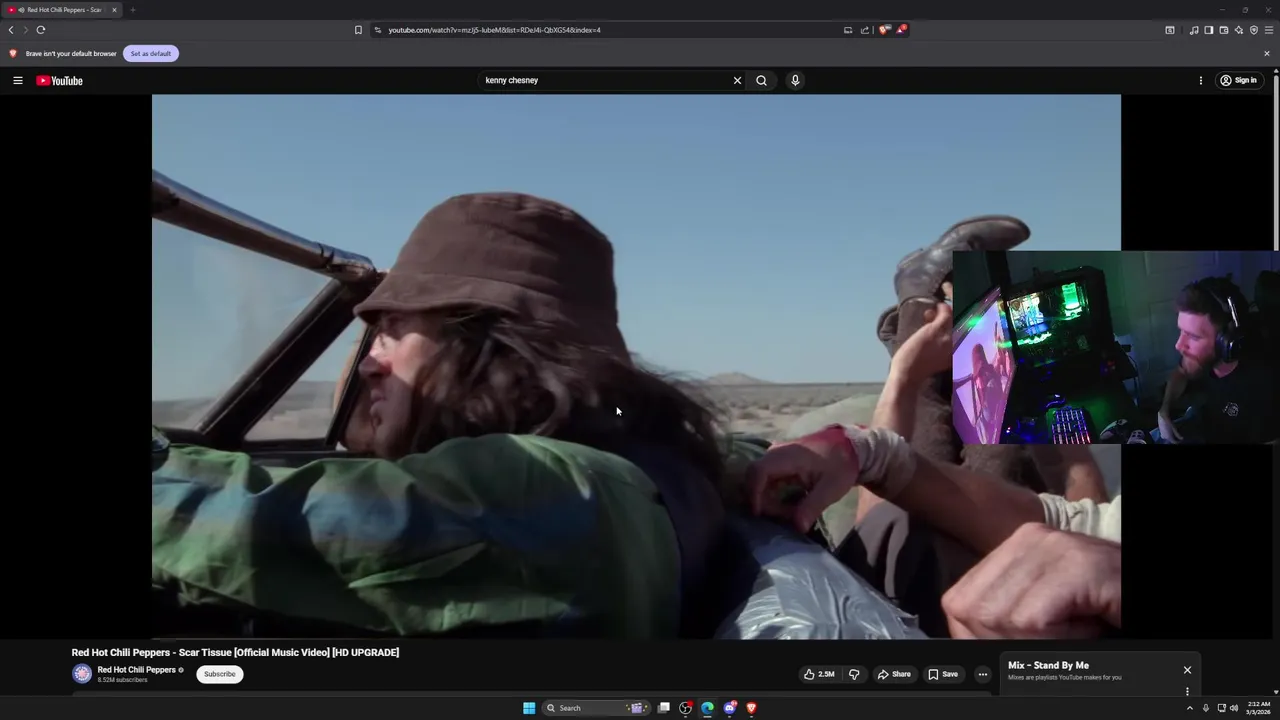Open the YouTube guide hamburger menu
1280x720 pixels.
(18, 80)
